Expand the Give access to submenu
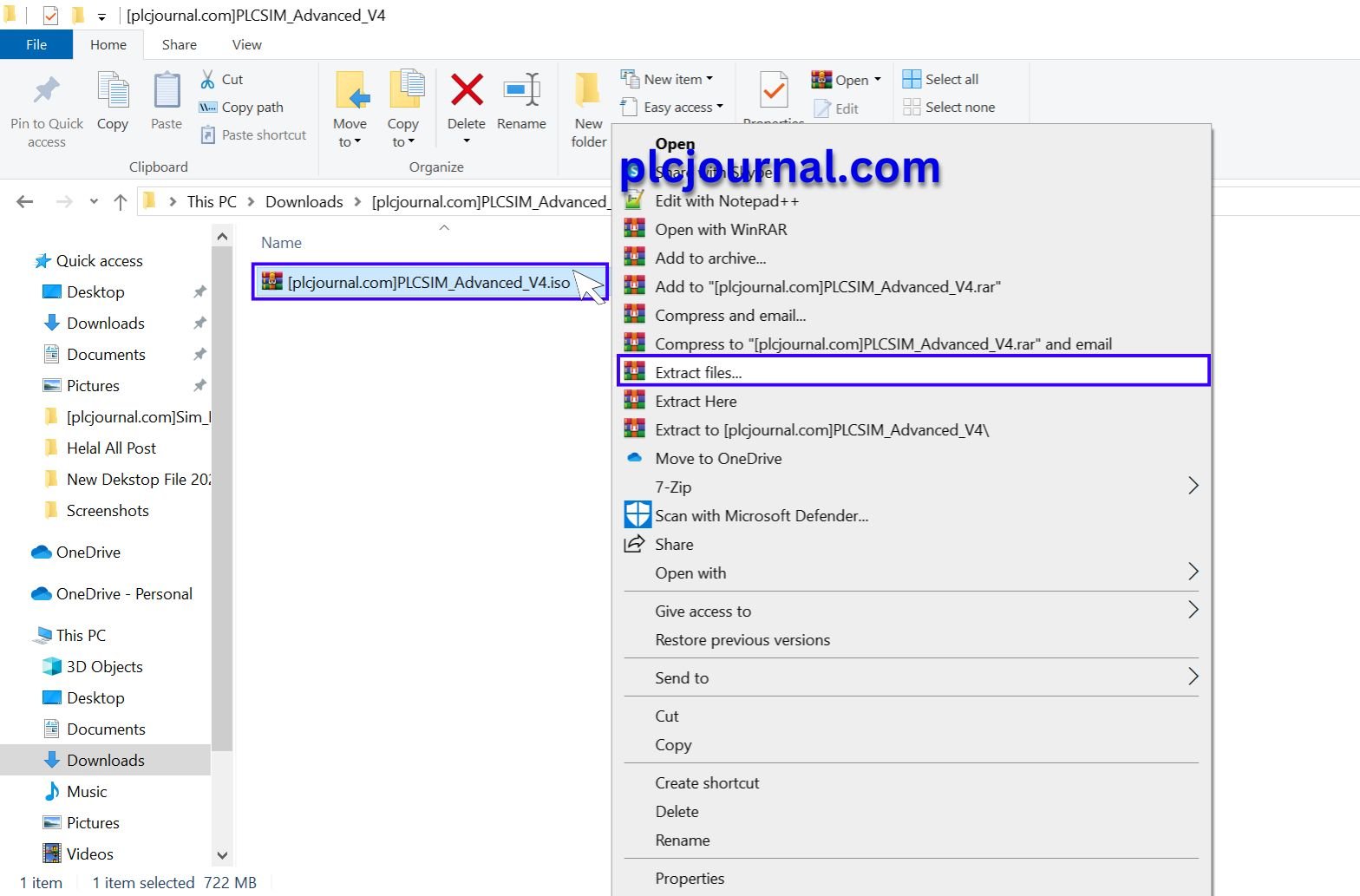Viewport: 1360px width, 896px height. click(x=1193, y=610)
